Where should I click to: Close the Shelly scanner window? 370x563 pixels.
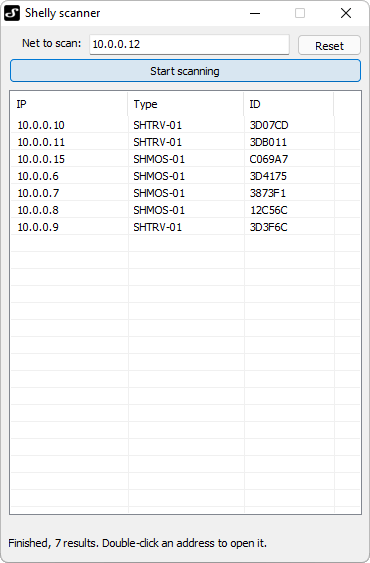pos(346,13)
